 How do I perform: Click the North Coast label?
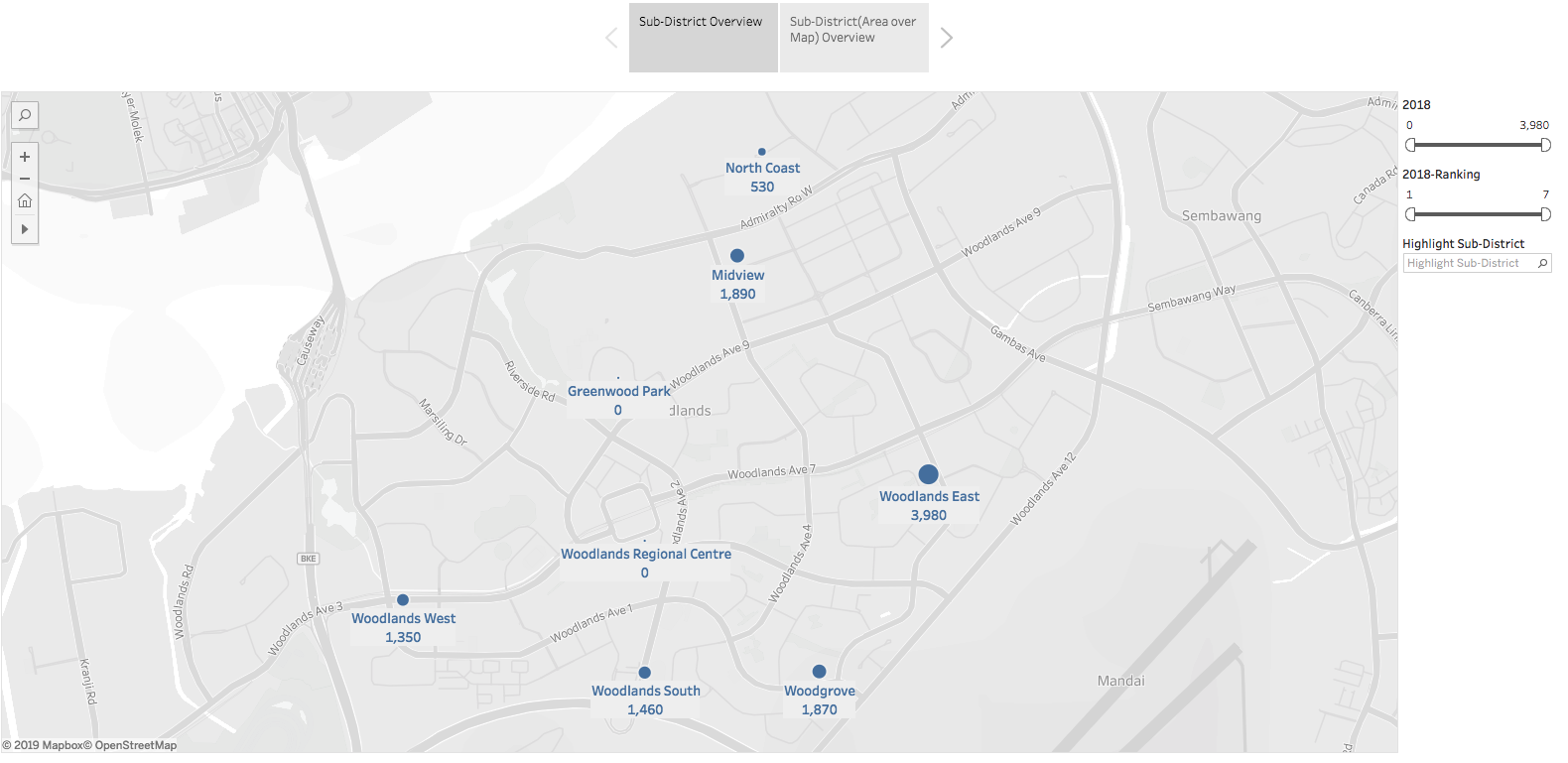pos(762,168)
